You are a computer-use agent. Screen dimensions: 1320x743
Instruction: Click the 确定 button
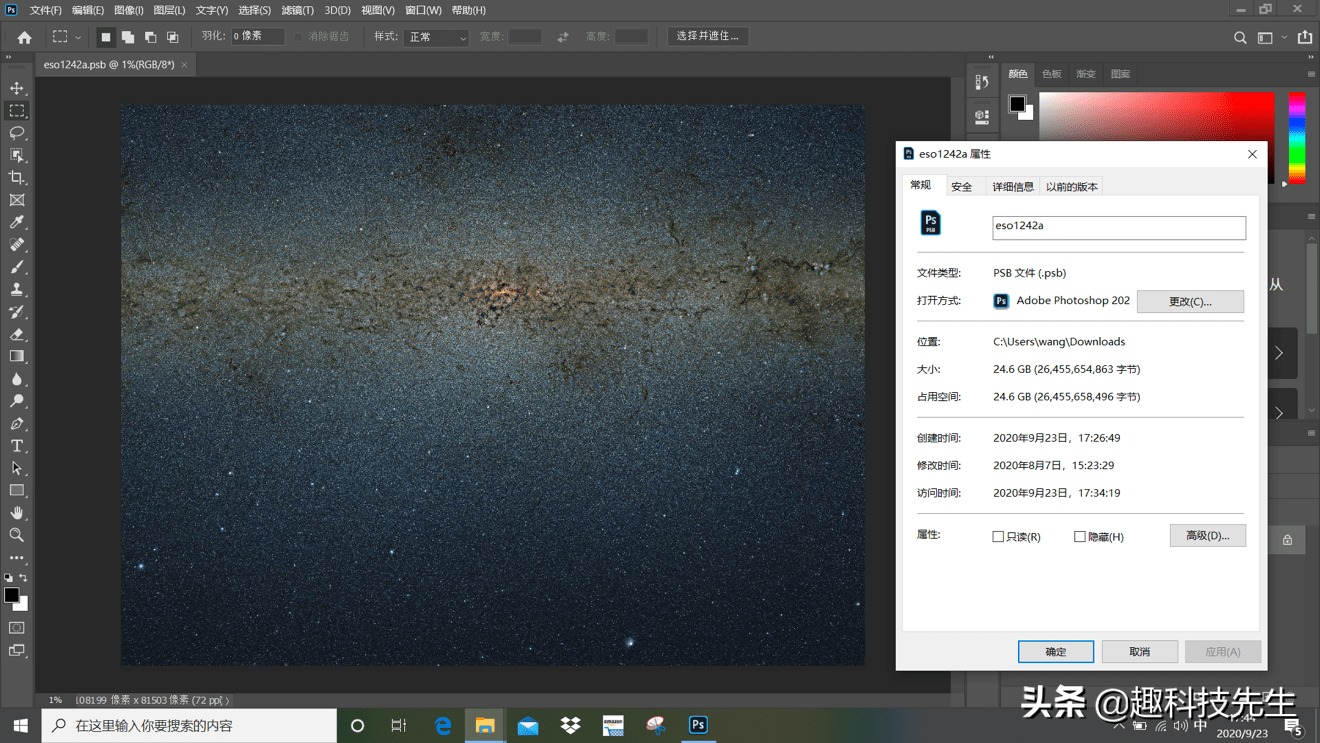pyautogui.click(x=1056, y=652)
